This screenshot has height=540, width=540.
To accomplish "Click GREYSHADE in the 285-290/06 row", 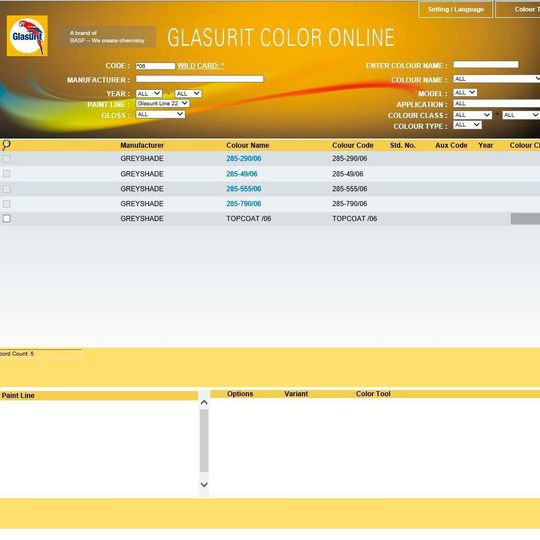I will pyautogui.click(x=142, y=158).
